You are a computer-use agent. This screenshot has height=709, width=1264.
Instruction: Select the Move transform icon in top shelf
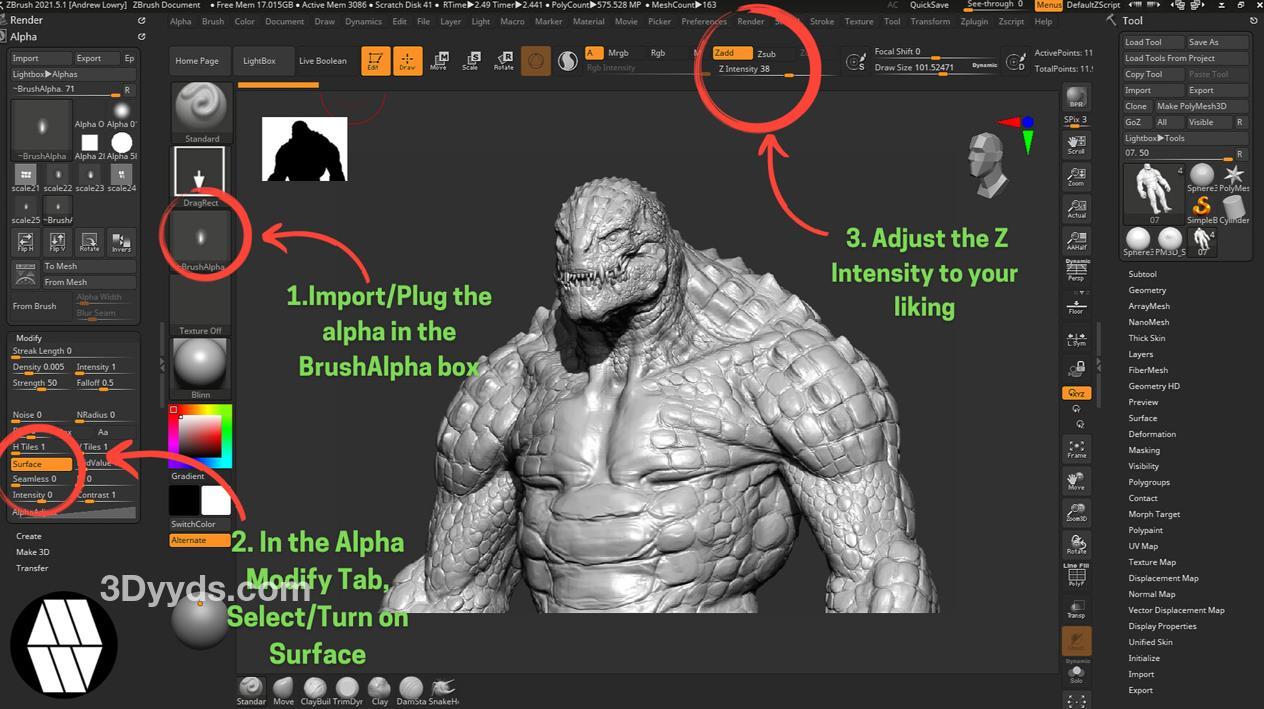point(438,61)
